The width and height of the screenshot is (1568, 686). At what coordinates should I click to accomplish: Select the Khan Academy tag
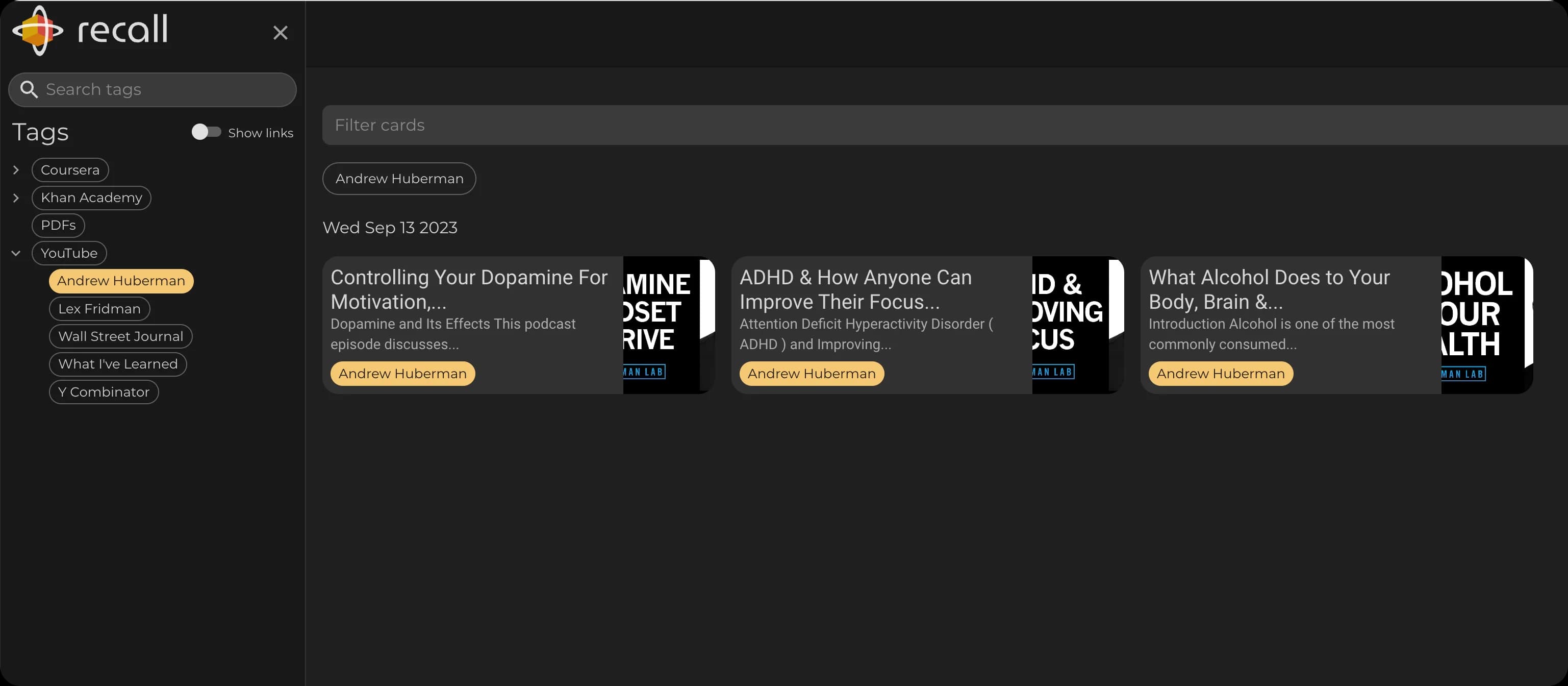coord(91,198)
